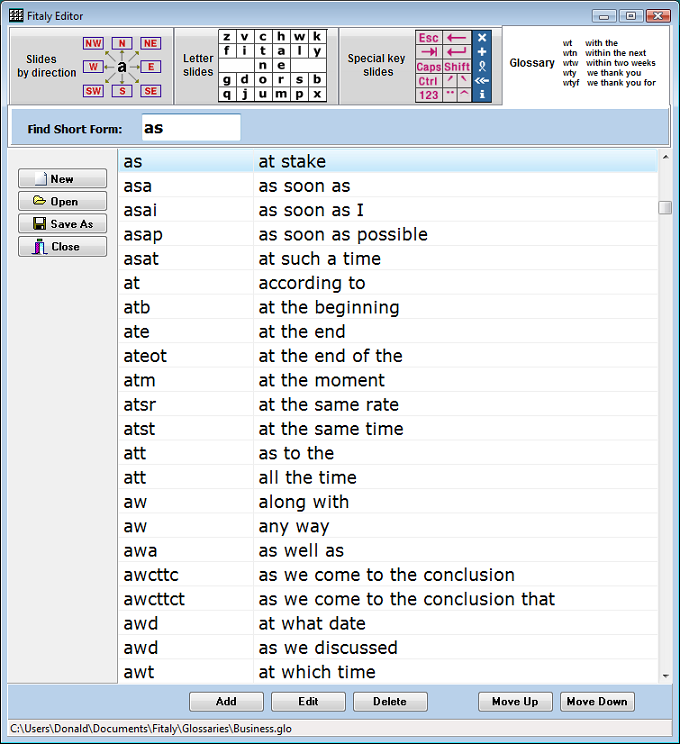Click the blue info 'i' icon

pos(482,95)
